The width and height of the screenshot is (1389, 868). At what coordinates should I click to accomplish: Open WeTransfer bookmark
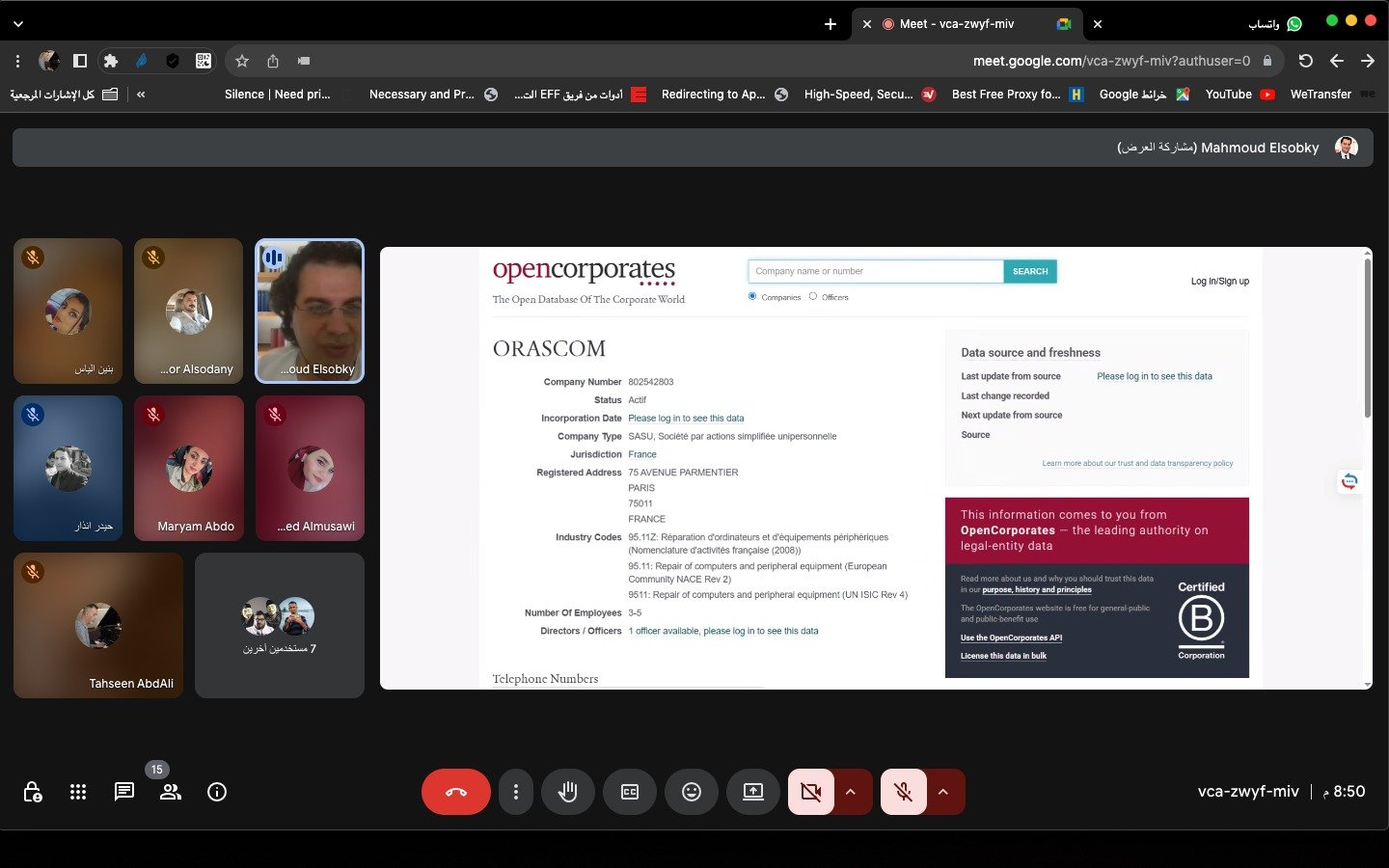(1332, 95)
